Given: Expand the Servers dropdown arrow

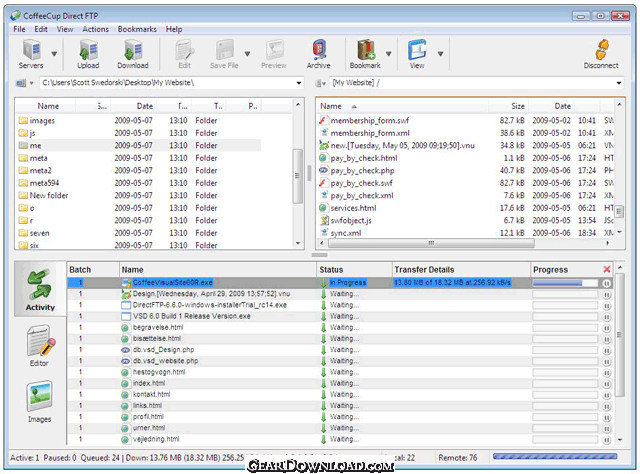Looking at the screenshot, I should (x=54, y=53).
